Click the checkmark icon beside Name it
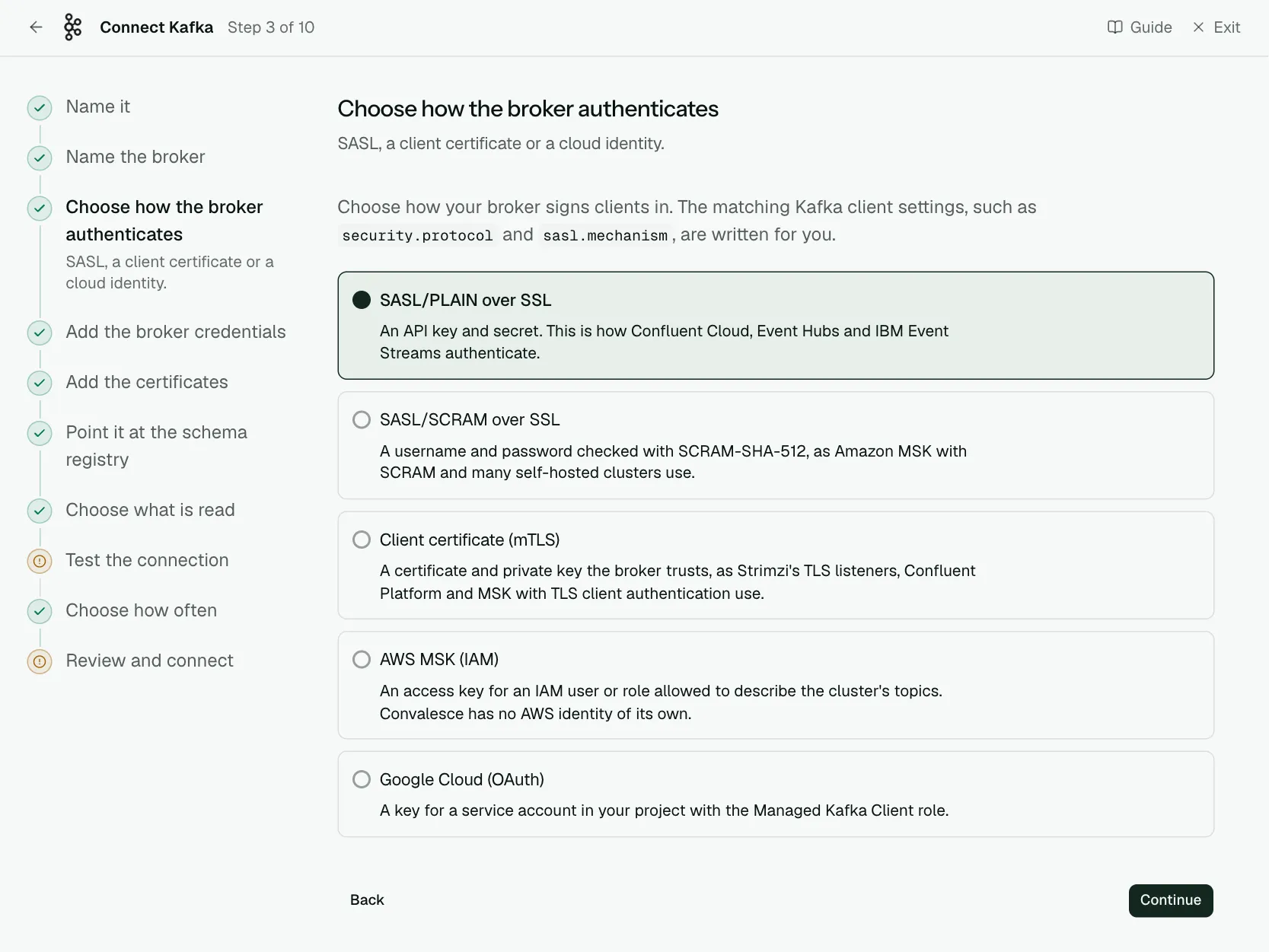 [40, 108]
